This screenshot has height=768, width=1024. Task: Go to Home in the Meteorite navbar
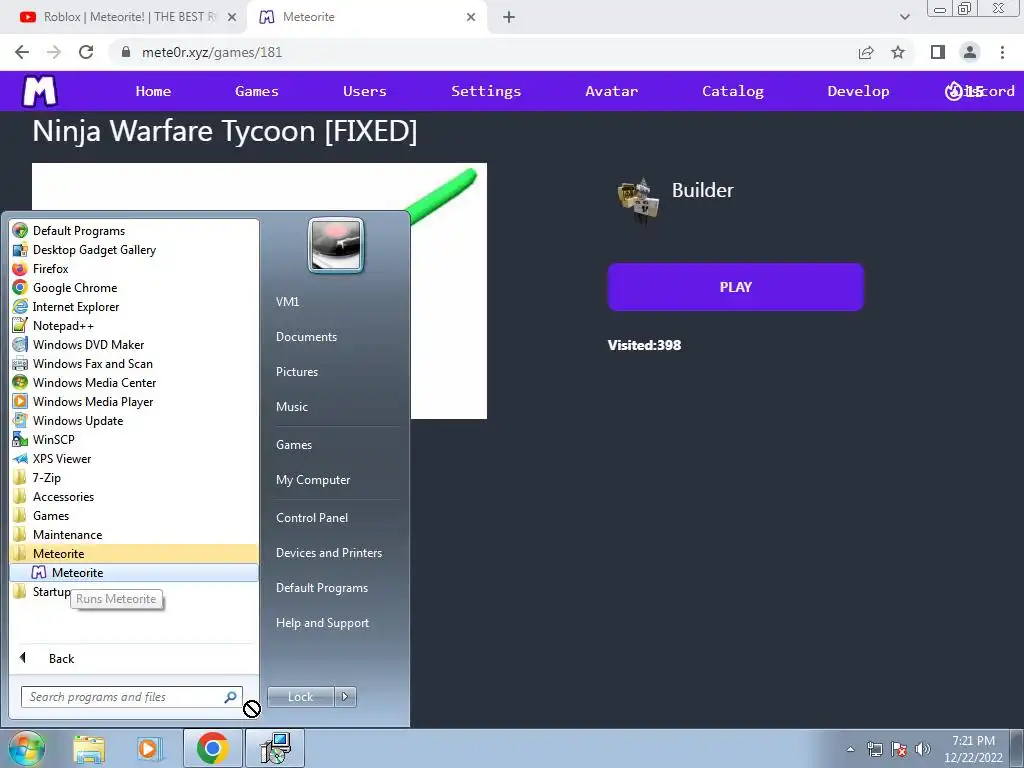tap(153, 91)
